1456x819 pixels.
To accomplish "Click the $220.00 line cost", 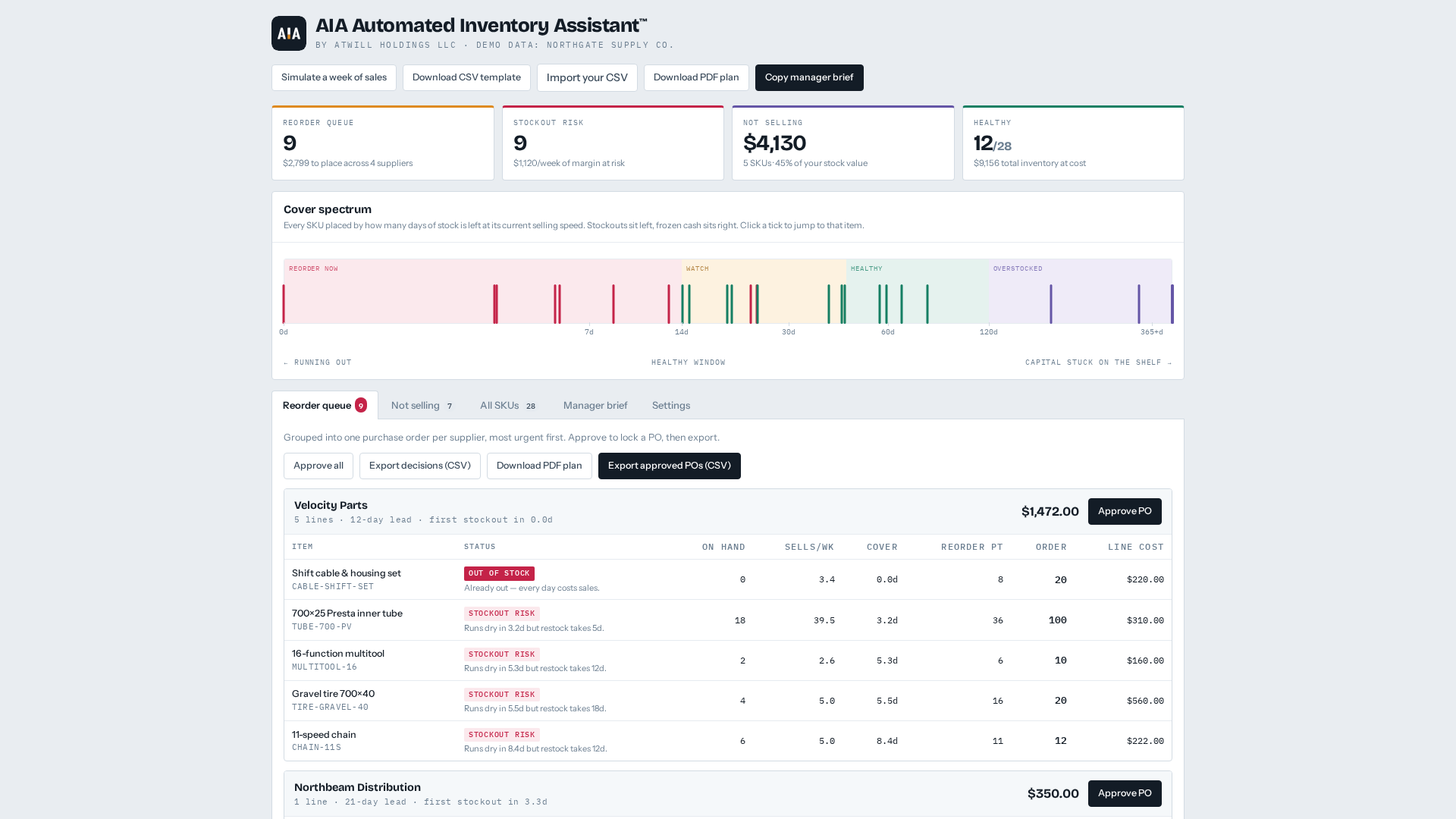I will [1145, 579].
